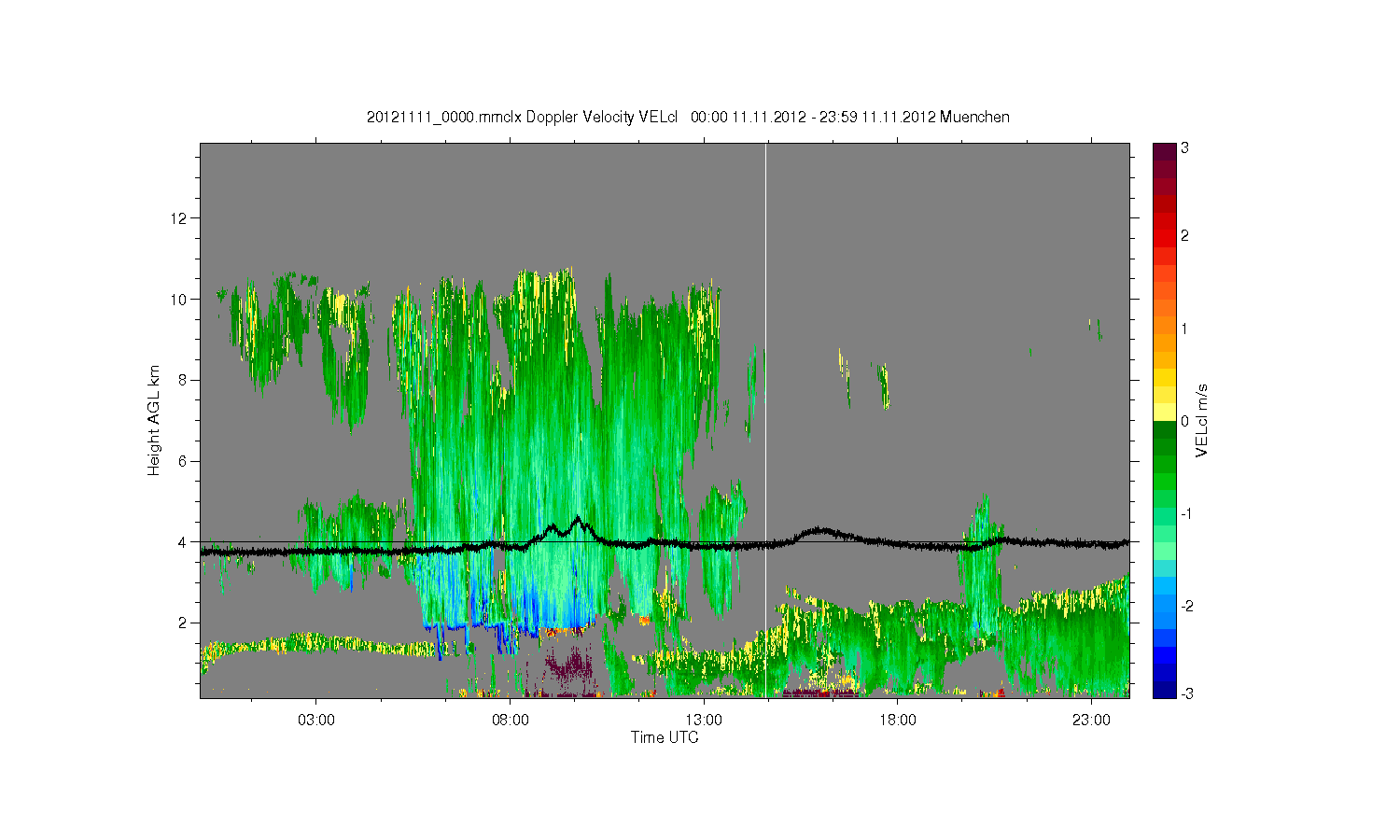Screen dimensions: 1400x840
Task: Click the height label '2' on the left axis
Action: [183, 623]
